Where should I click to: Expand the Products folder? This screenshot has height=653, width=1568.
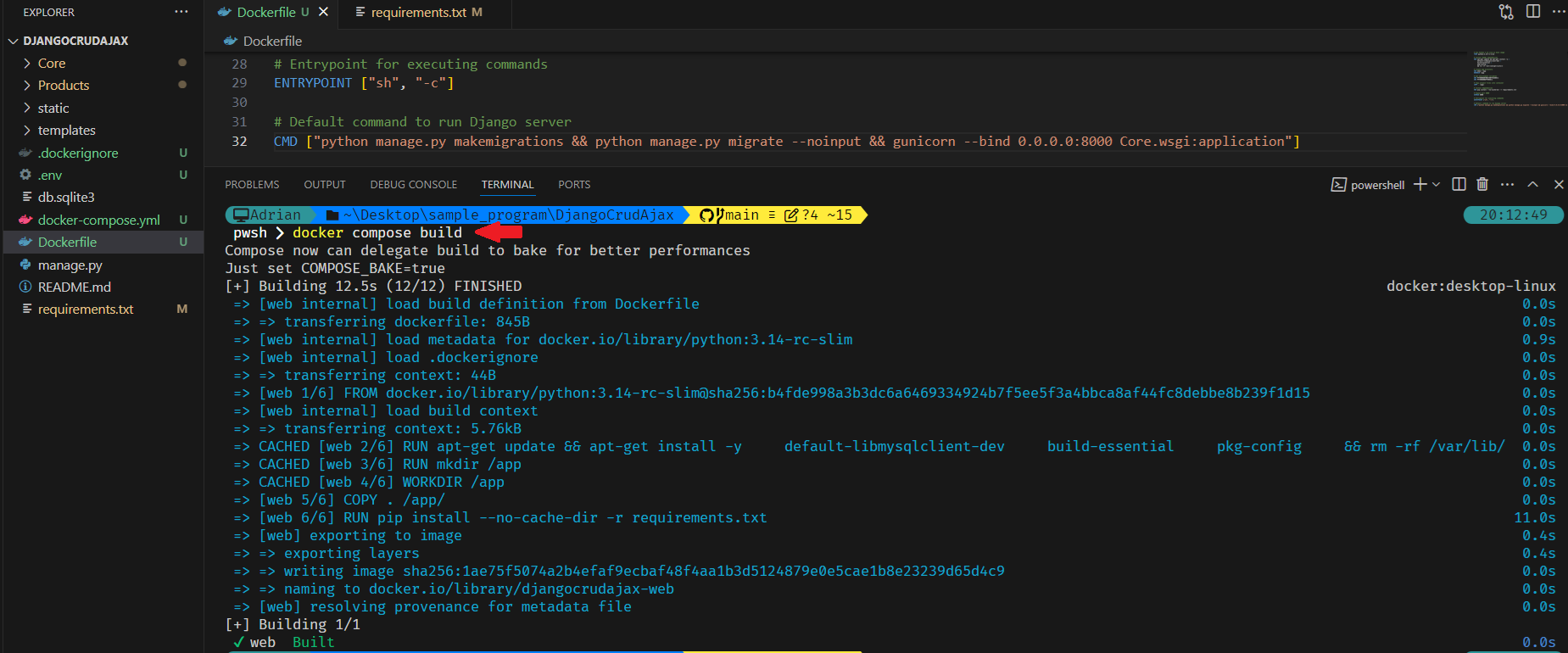point(63,85)
